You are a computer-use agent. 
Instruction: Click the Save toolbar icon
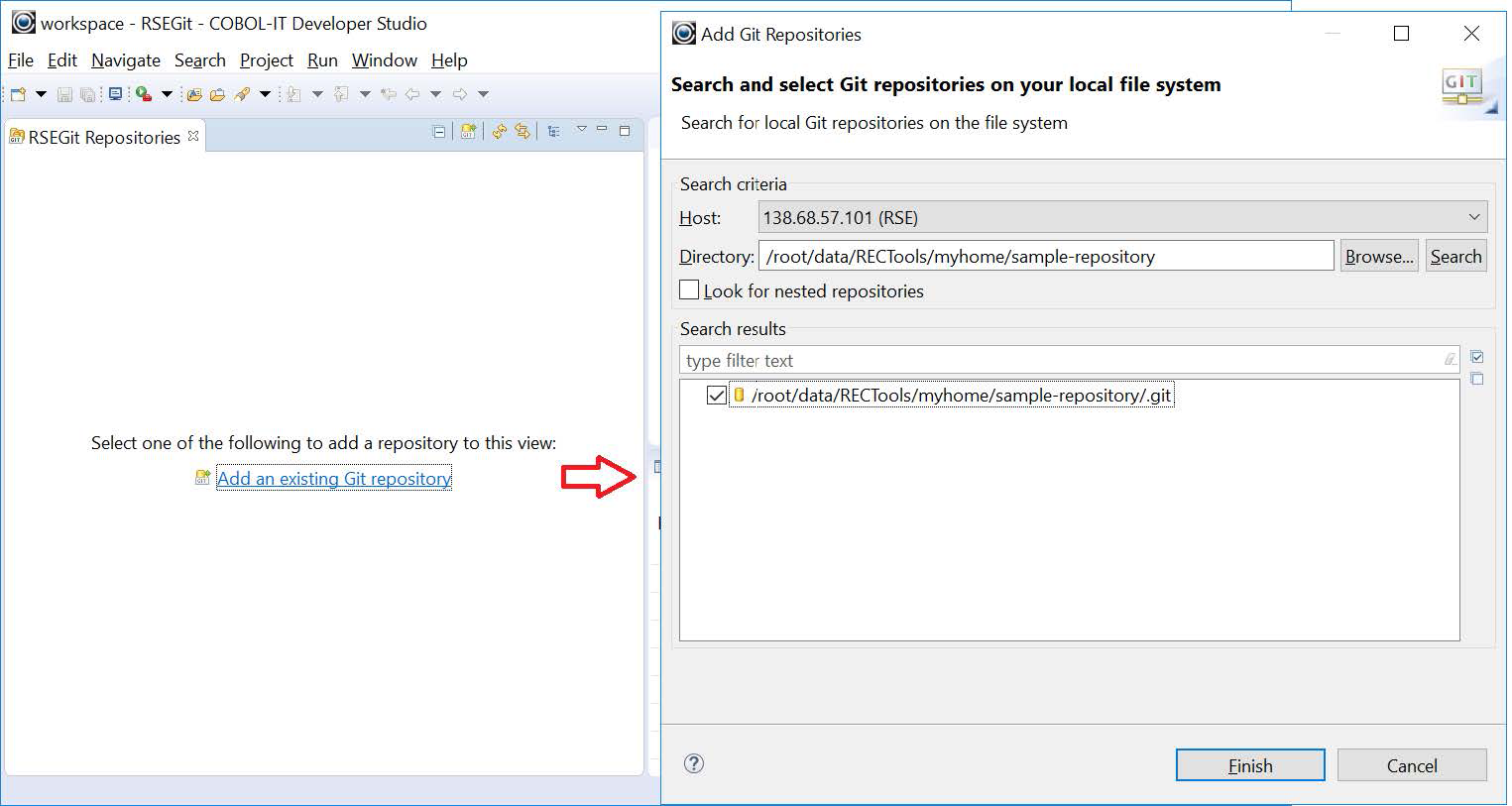[64, 94]
